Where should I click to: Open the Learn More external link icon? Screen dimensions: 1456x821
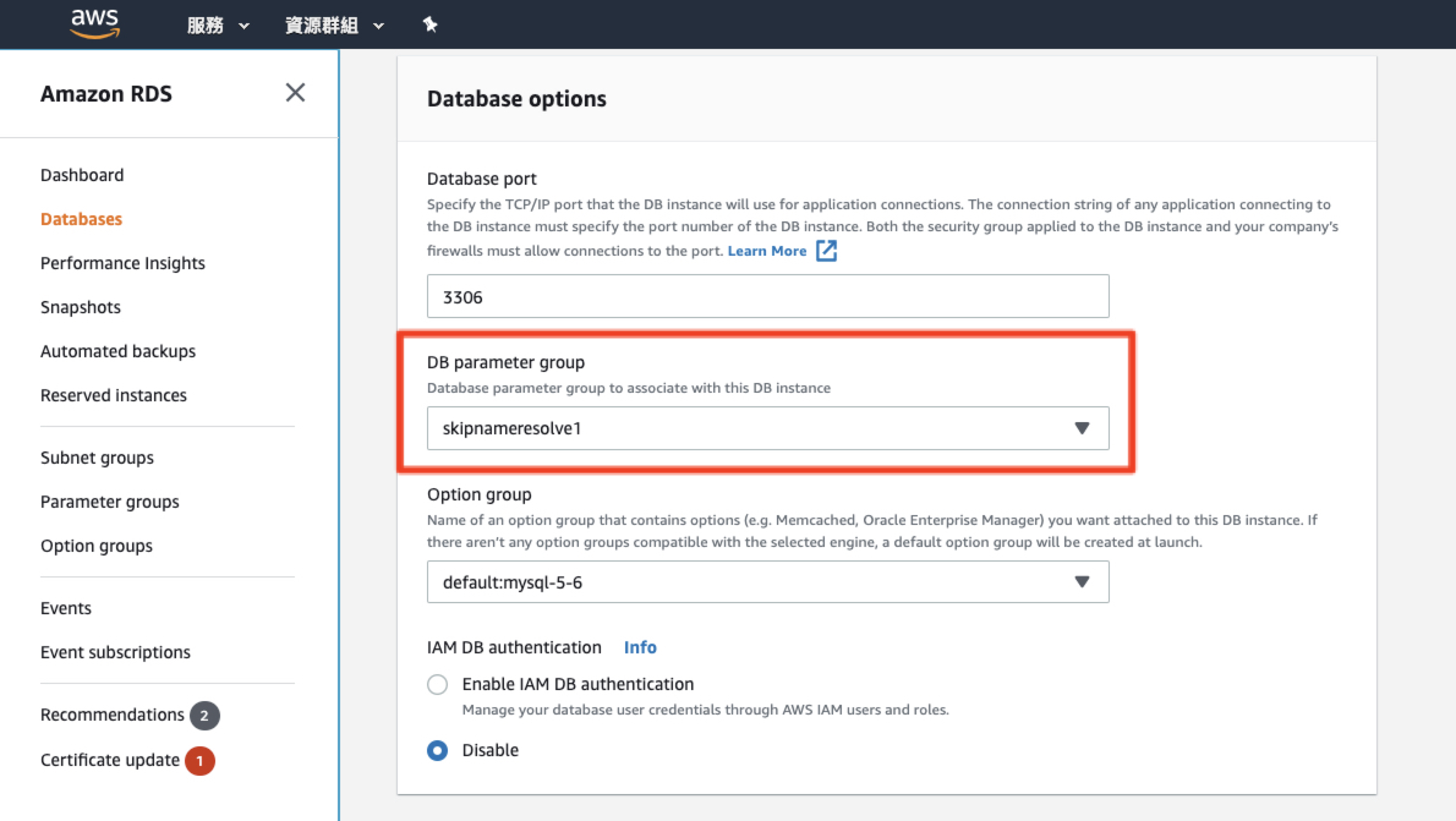(x=826, y=251)
